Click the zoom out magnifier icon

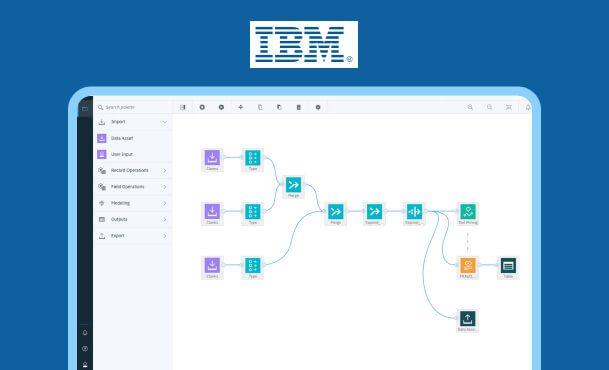coord(490,107)
